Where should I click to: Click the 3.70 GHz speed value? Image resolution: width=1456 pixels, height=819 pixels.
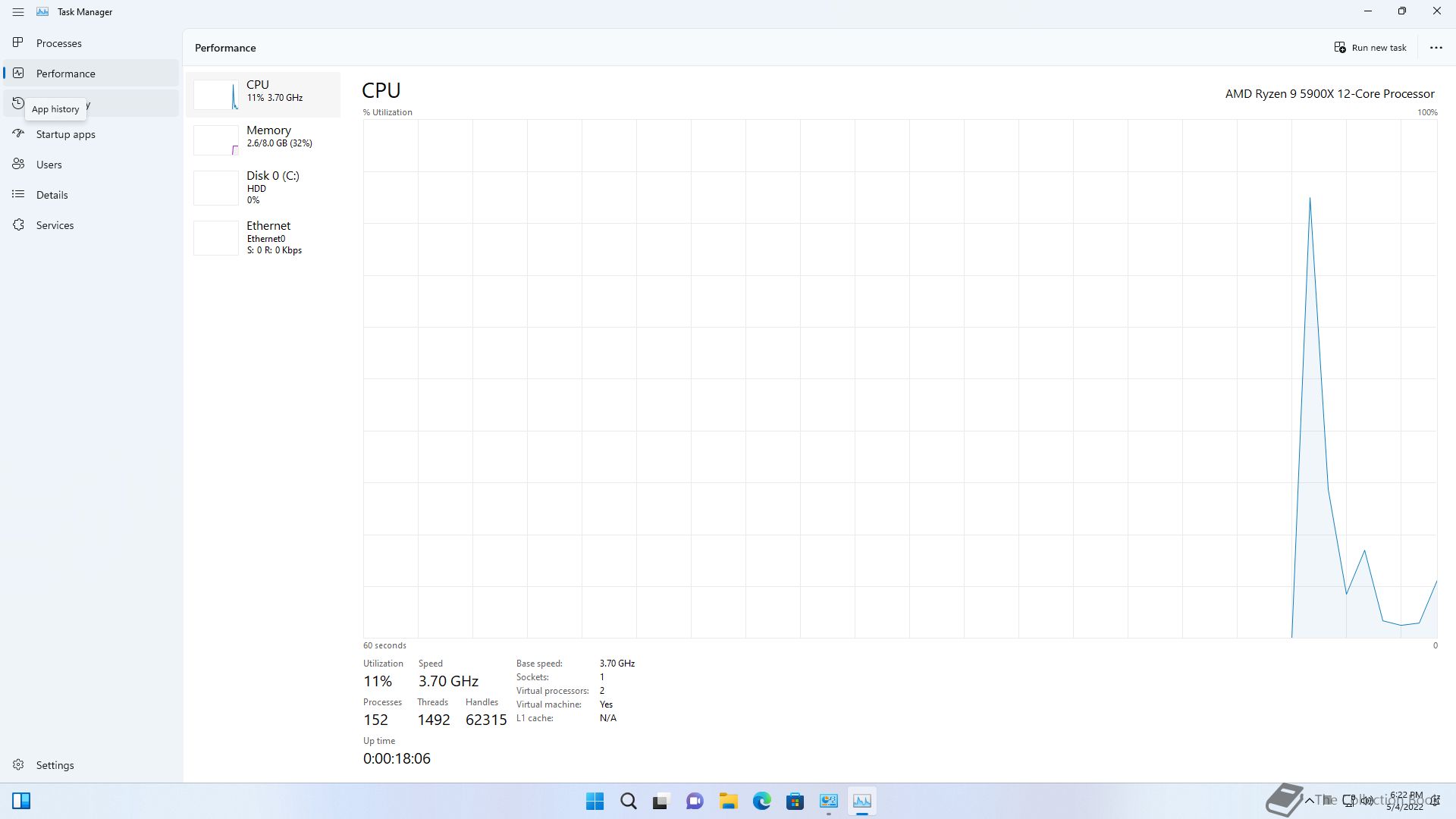[x=448, y=681]
